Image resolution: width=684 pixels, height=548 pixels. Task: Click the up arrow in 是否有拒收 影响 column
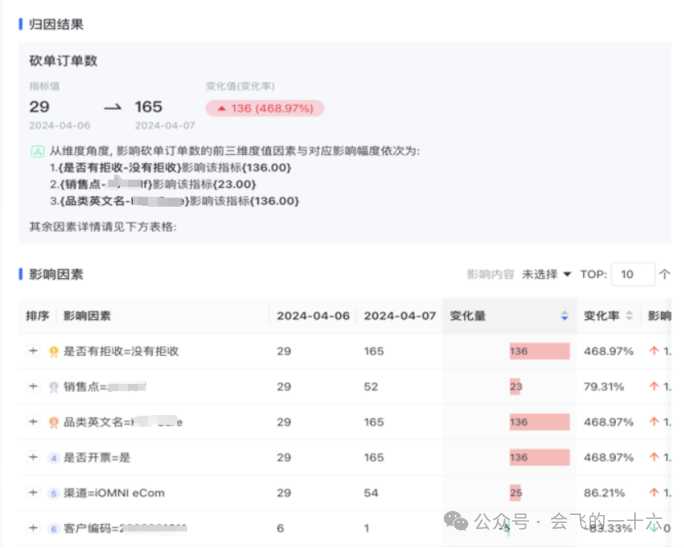point(654,350)
